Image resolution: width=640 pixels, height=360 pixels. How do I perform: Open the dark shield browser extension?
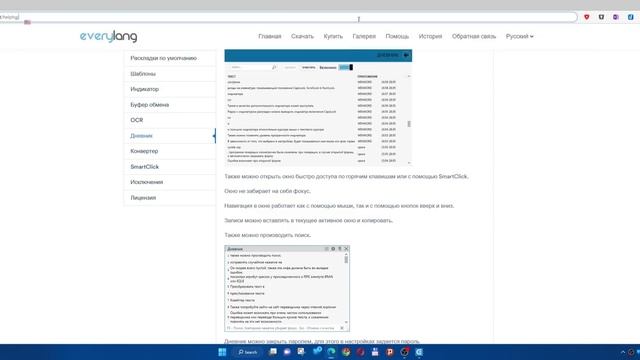point(601,17)
